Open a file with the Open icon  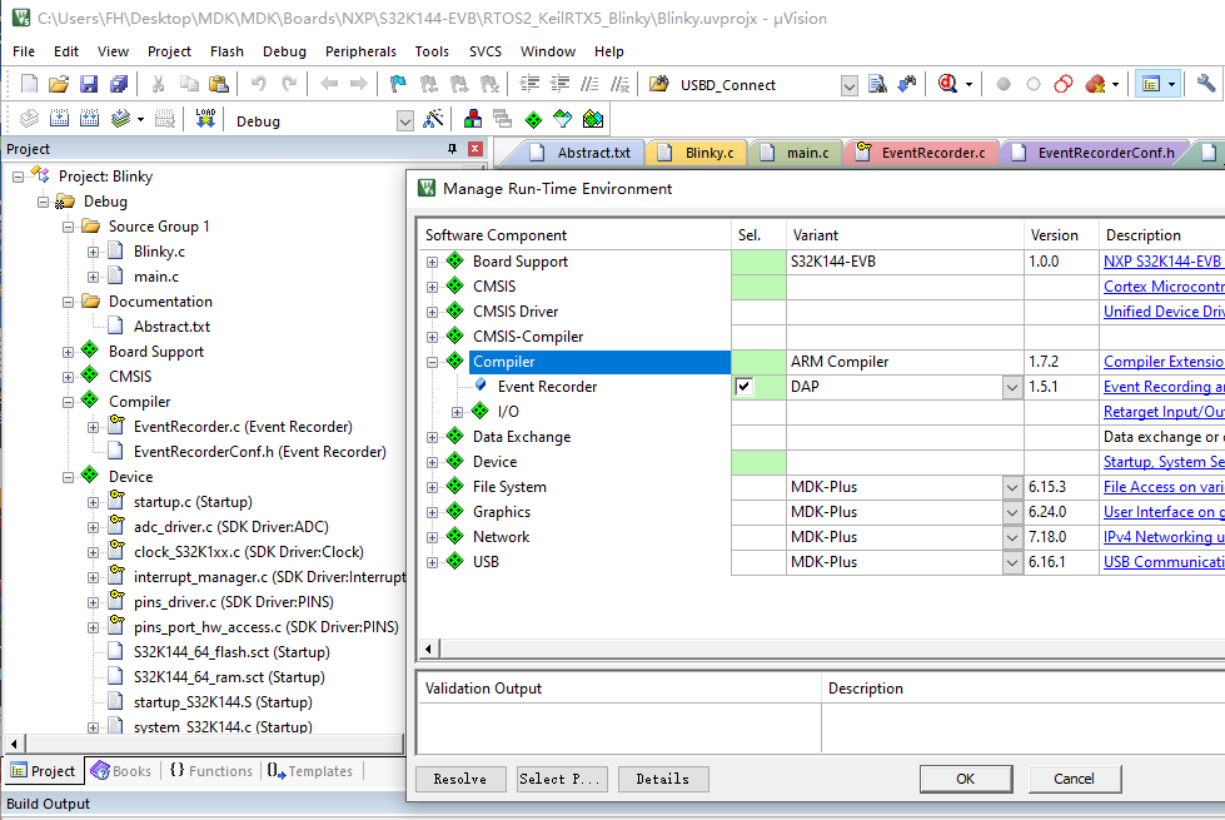tap(59, 85)
